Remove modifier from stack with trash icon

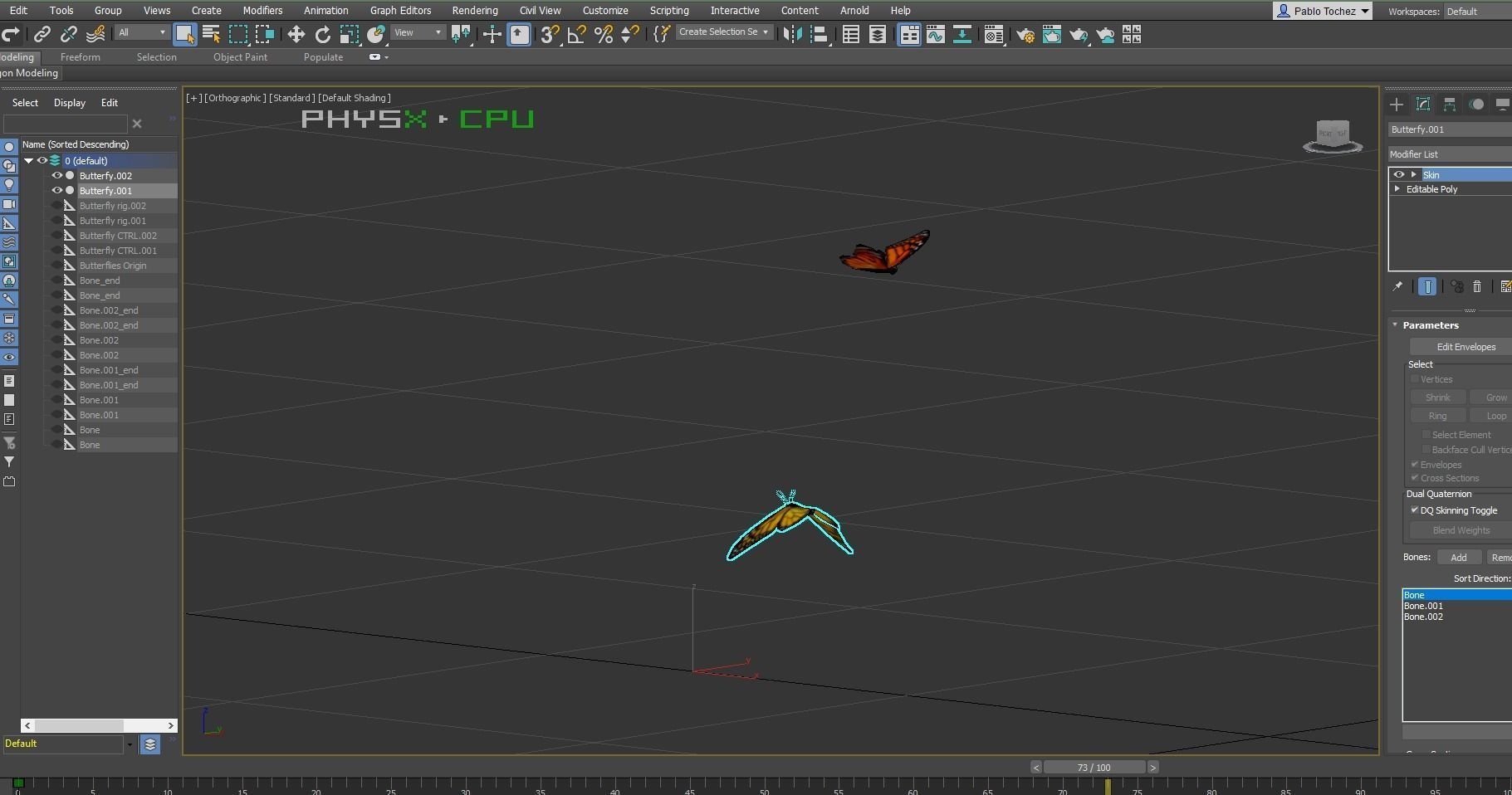[1477, 286]
